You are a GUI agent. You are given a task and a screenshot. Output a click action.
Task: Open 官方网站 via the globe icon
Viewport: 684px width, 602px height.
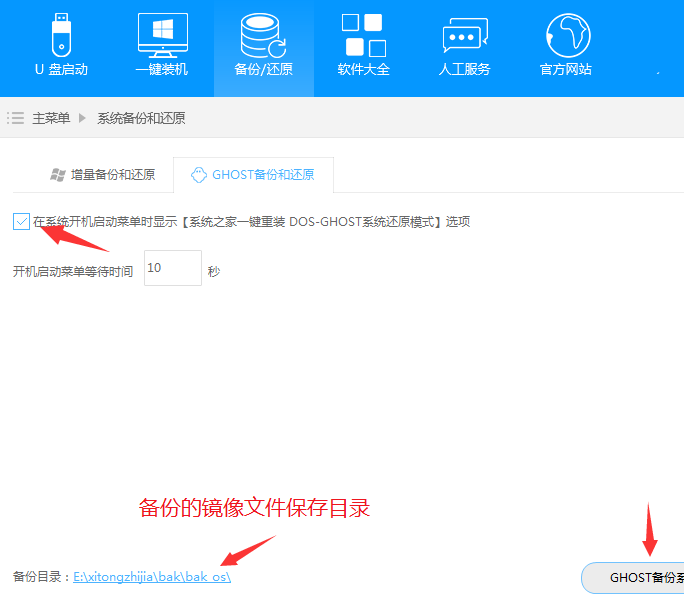pyautogui.click(x=567, y=35)
